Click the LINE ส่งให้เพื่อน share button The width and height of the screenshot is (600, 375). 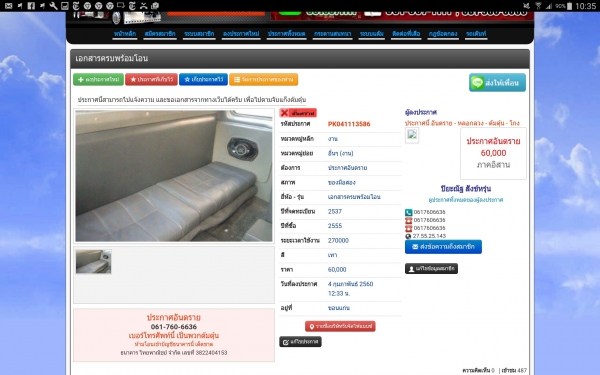click(497, 83)
